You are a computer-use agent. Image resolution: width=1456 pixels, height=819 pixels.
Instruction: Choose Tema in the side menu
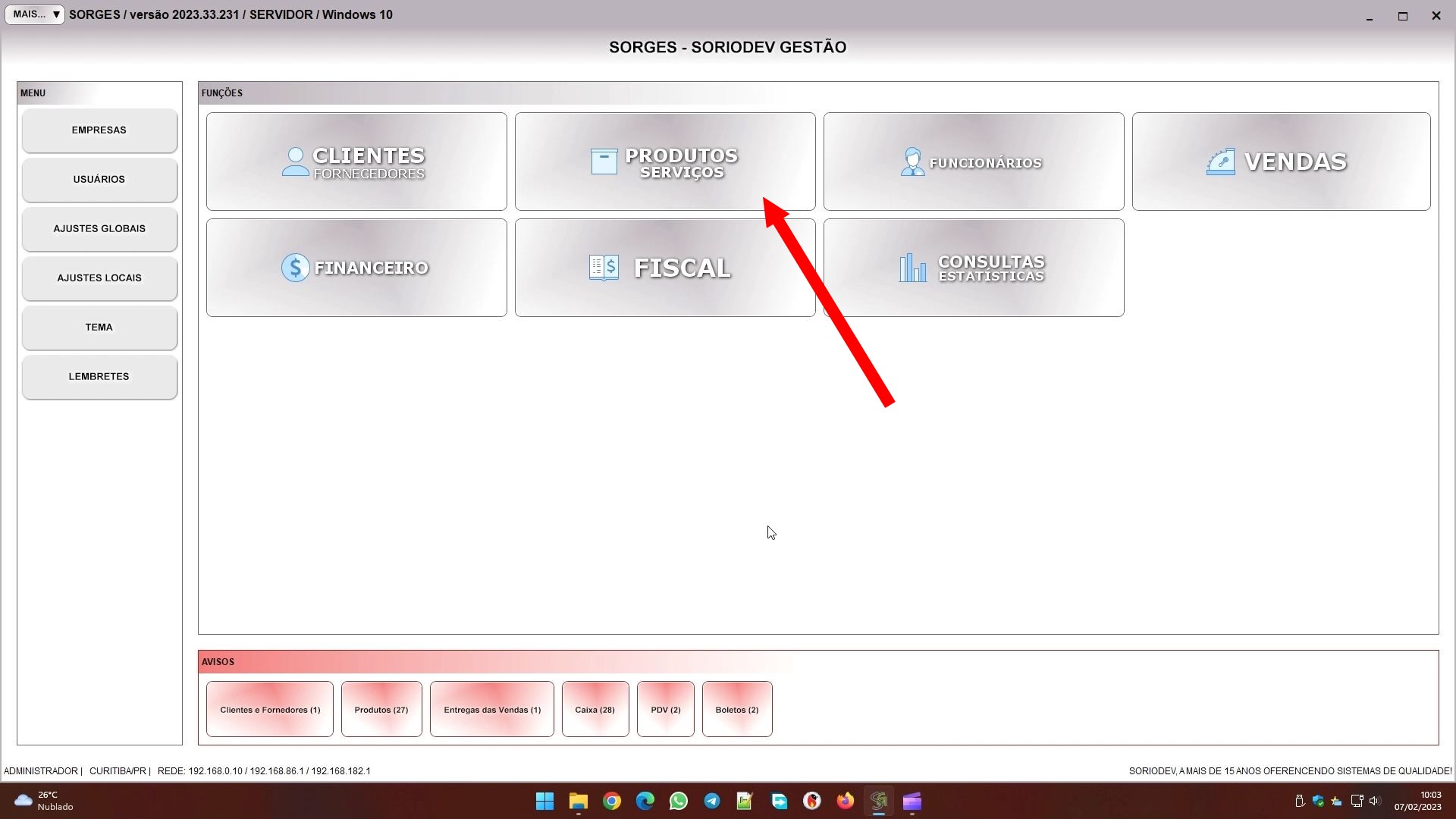tap(99, 328)
